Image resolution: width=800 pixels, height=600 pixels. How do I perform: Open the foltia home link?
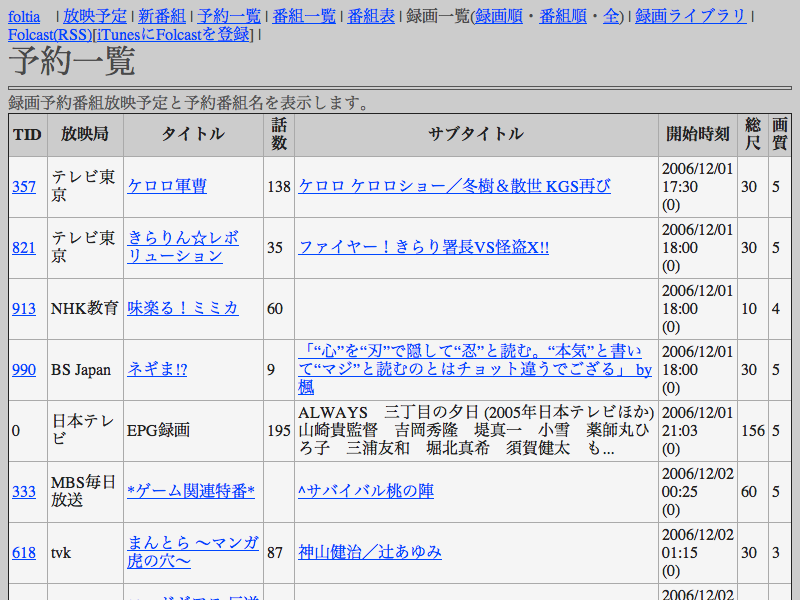(x=24, y=16)
